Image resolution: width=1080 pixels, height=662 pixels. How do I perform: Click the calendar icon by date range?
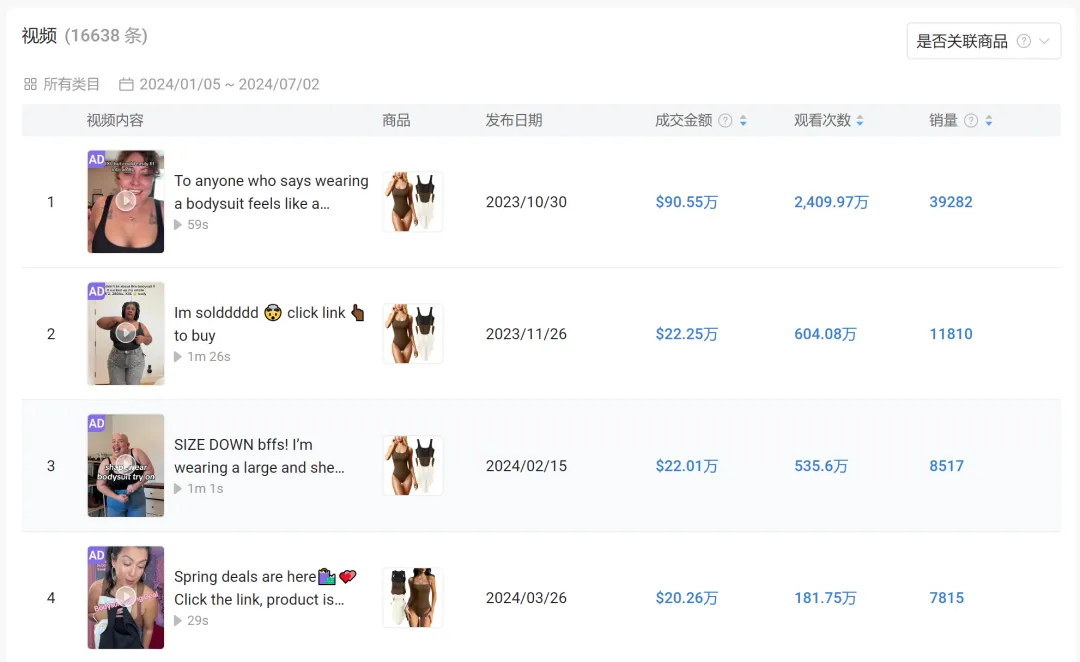[126, 85]
